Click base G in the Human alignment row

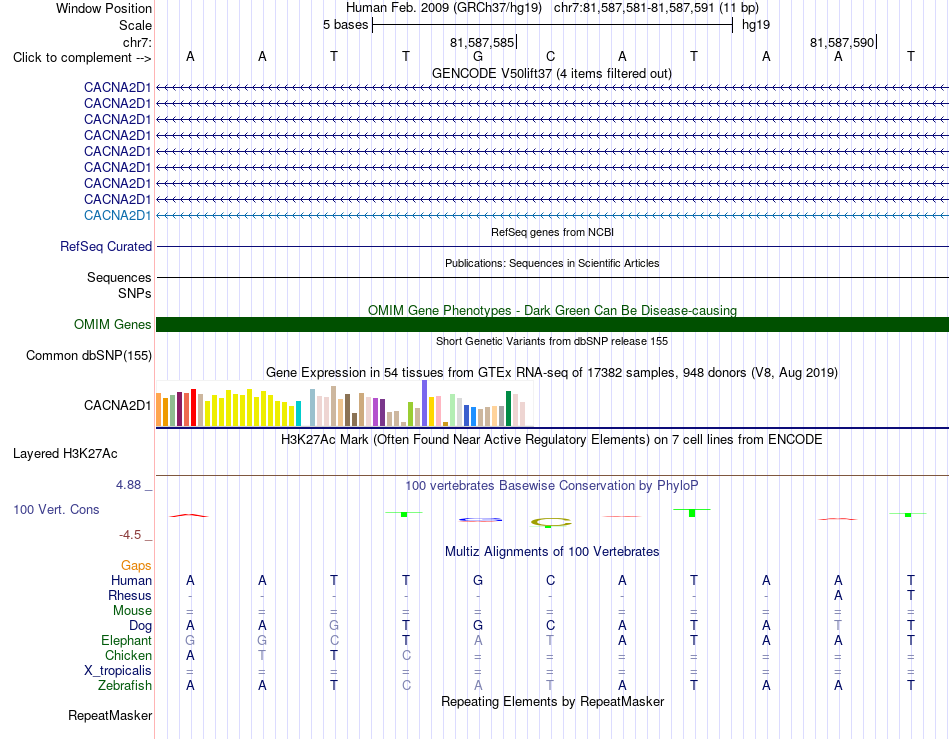coord(478,580)
